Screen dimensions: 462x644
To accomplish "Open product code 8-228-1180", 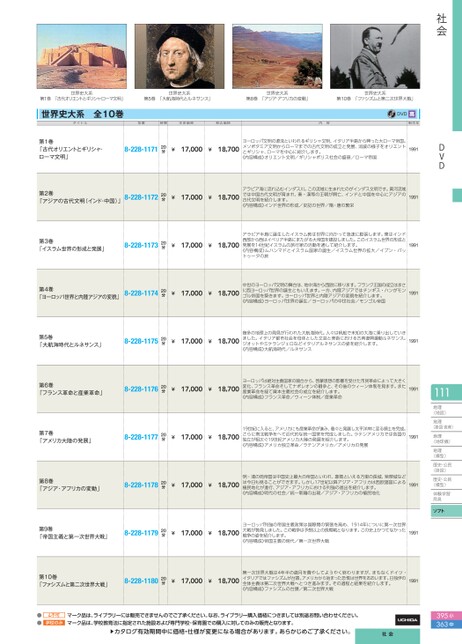I will pyautogui.click(x=141, y=581).
